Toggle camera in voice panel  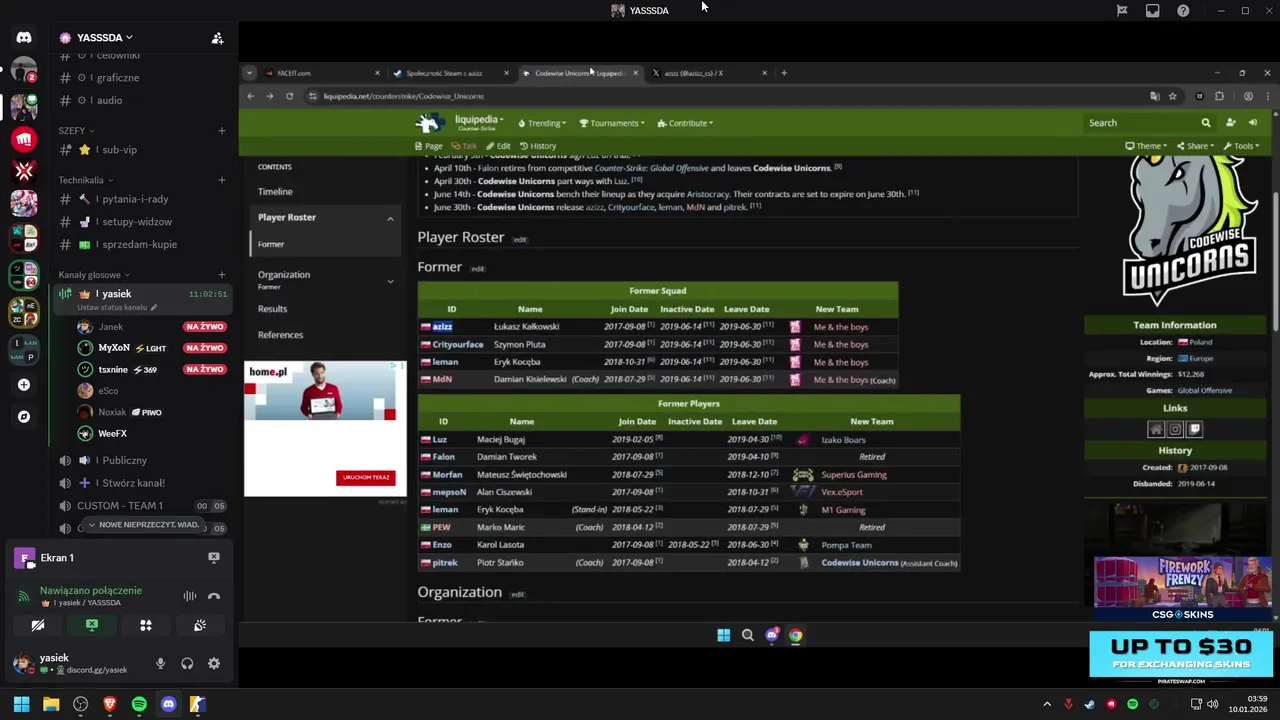coord(38,625)
